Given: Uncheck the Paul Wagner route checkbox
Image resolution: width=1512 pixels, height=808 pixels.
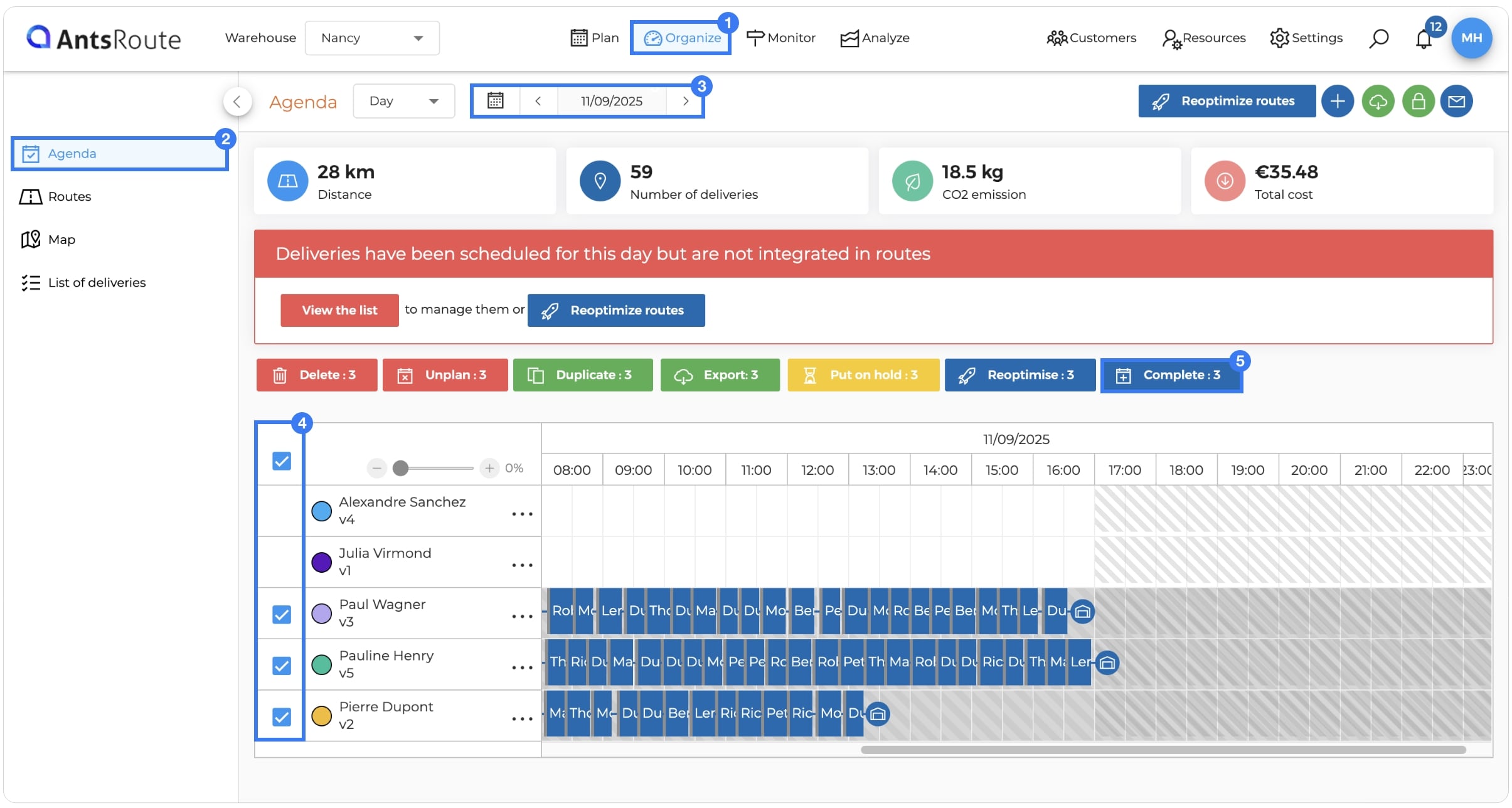Looking at the screenshot, I should click(282, 614).
